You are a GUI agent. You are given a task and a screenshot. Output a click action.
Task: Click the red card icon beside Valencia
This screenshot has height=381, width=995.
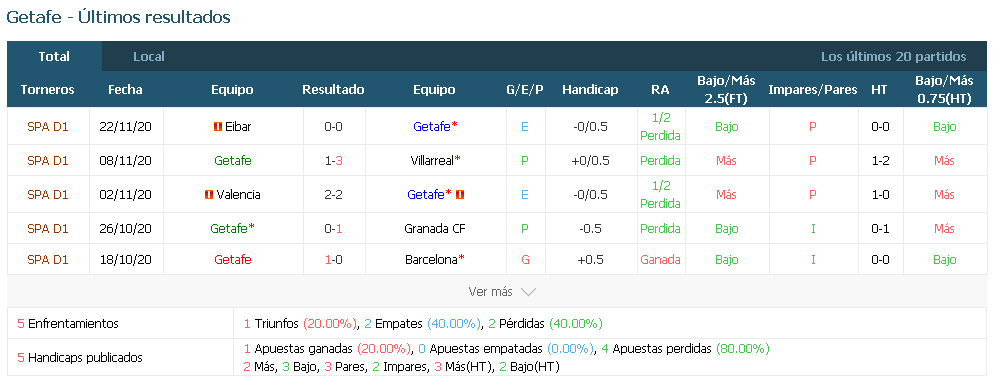(x=208, y=194)
